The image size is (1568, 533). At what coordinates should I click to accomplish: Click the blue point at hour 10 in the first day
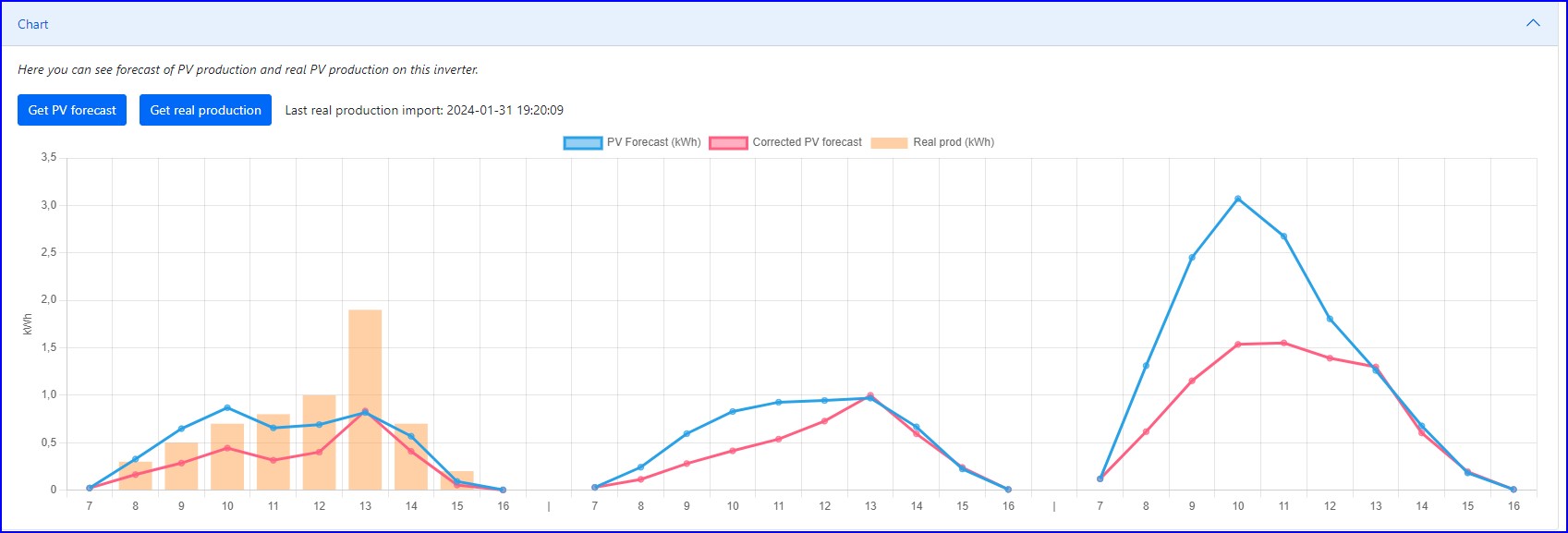click(227, 407)
